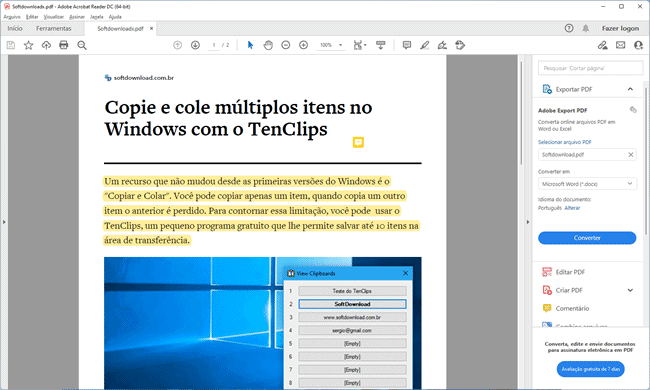
Task: Upload the file to cloud icon
Action: [46, 45]
